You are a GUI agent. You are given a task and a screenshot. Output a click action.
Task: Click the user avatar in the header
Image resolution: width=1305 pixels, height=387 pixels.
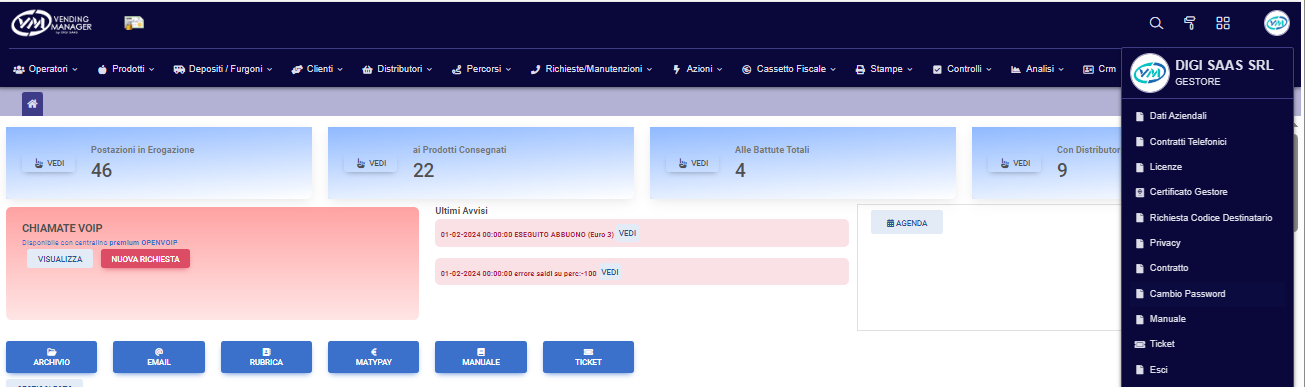coord(1277,23)
